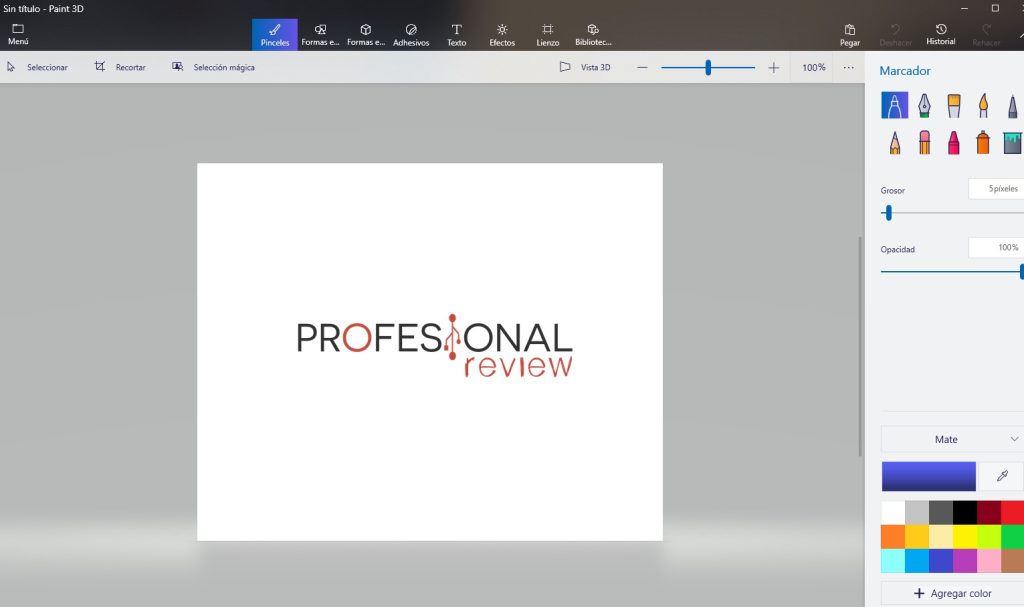Open the Menú folder button
The image size is (1024, 607).
(x=18, y=34)
